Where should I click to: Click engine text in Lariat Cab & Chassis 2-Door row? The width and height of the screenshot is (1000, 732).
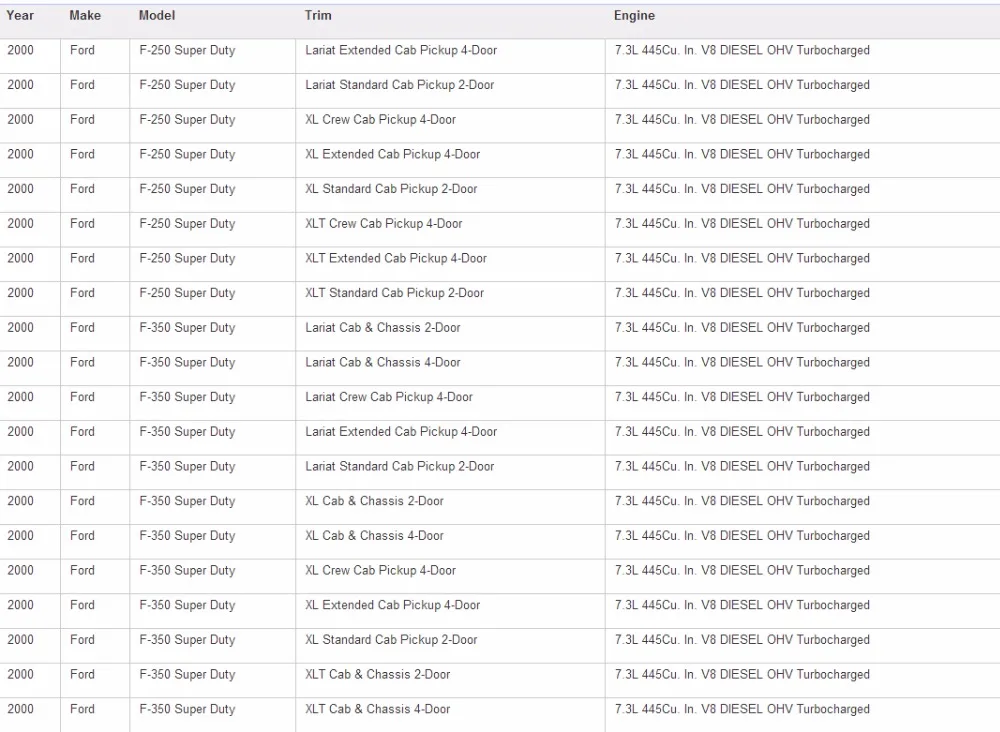coord(742,328)
